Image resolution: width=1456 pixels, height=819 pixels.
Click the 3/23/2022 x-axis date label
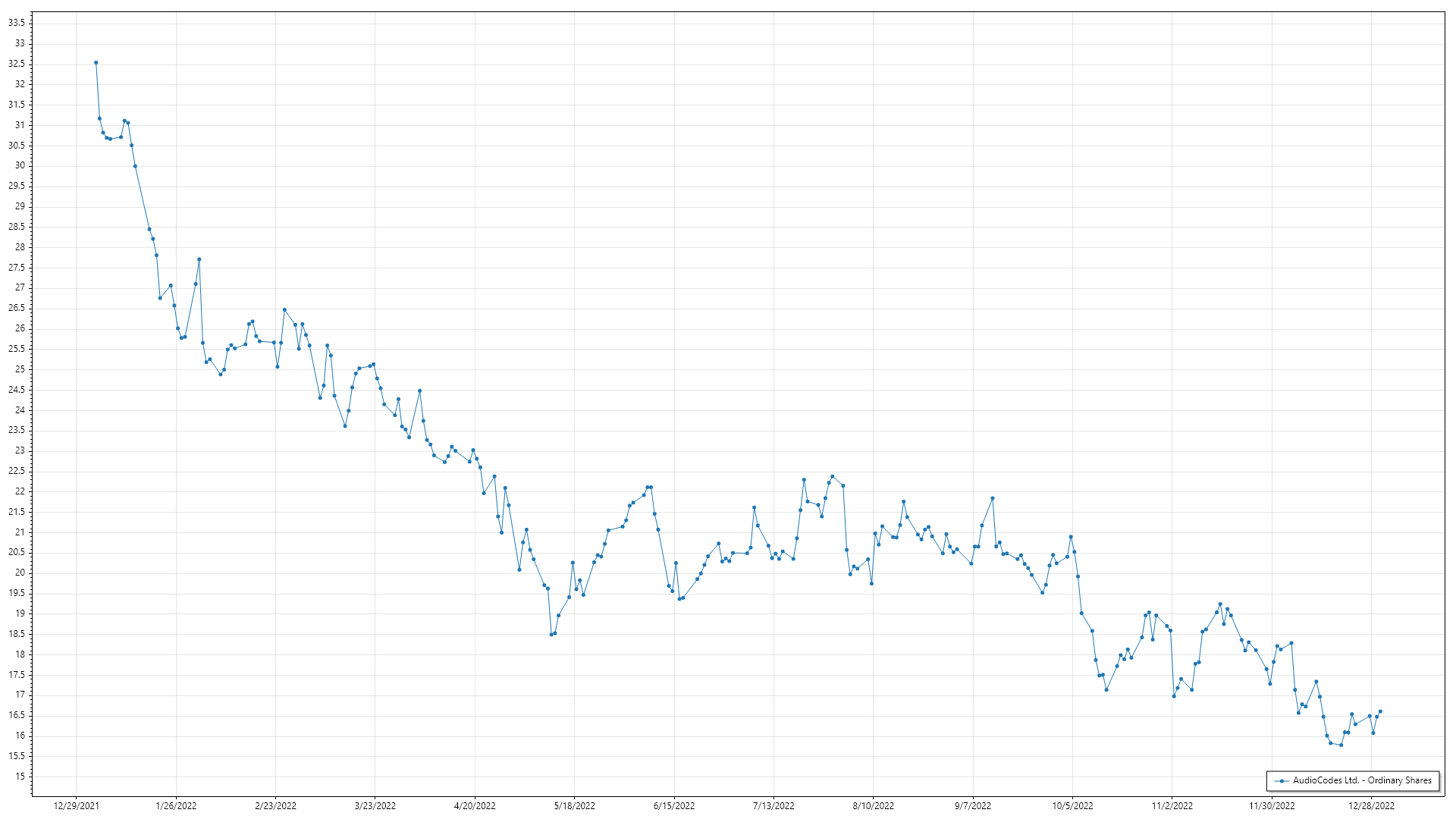375,806
